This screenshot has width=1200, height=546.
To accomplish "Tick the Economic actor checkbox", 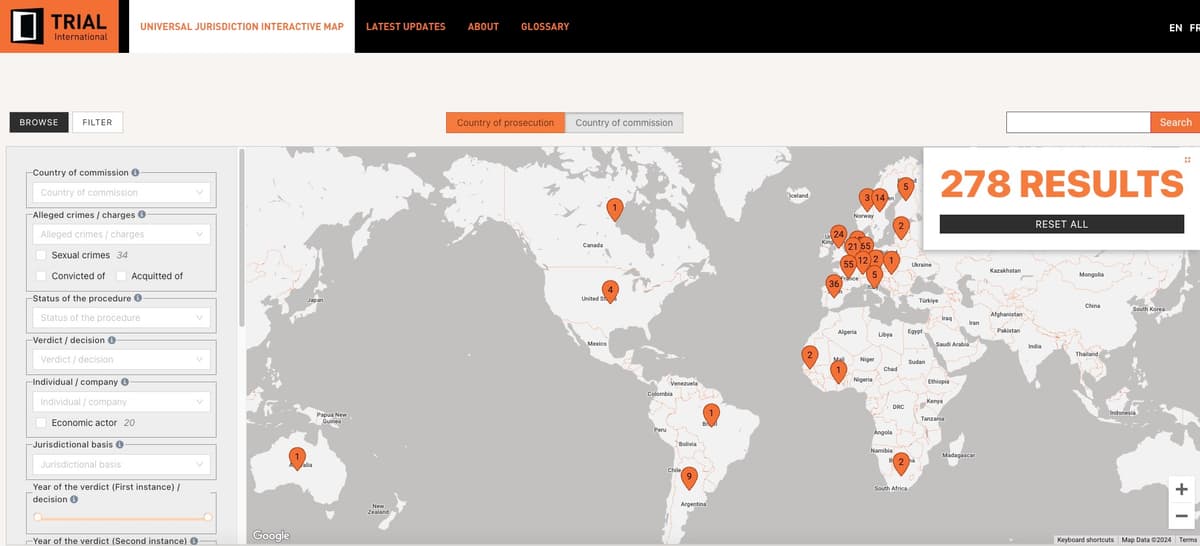I will (42, 423).
